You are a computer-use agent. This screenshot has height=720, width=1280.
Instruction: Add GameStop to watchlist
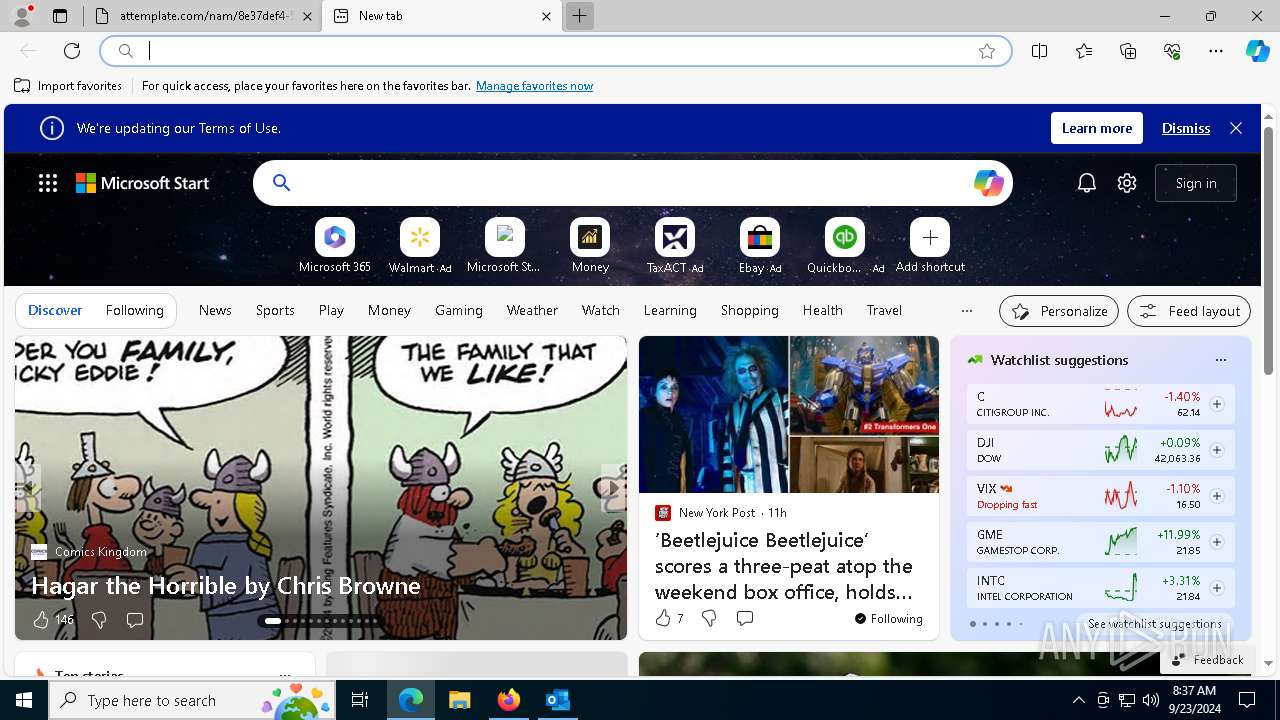1217,542
